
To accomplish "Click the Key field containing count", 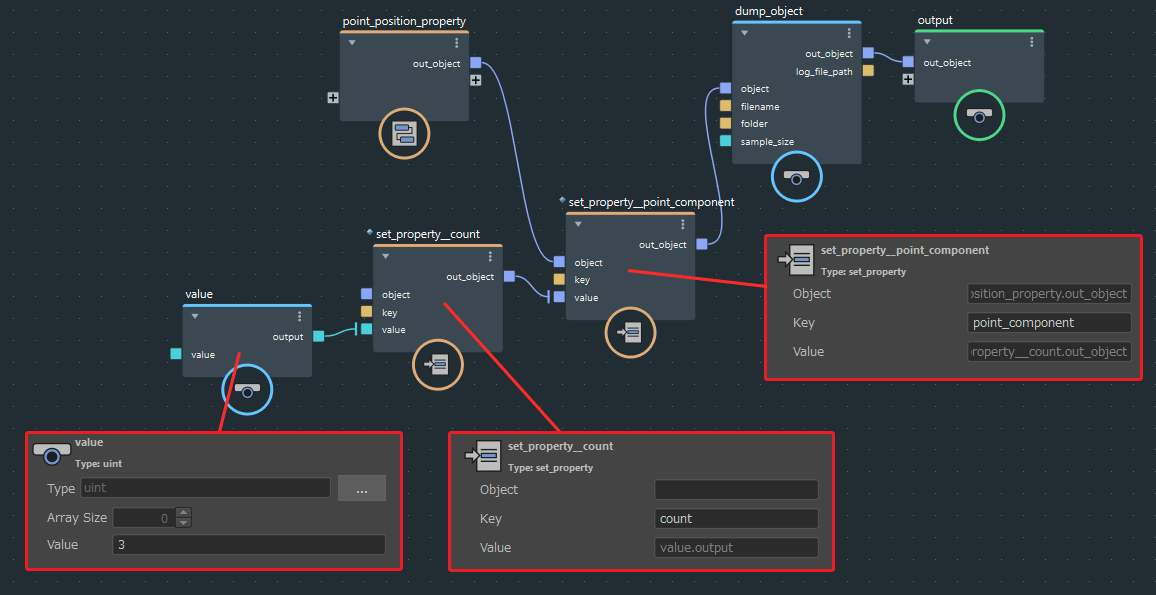I will [x=736, y=519].
